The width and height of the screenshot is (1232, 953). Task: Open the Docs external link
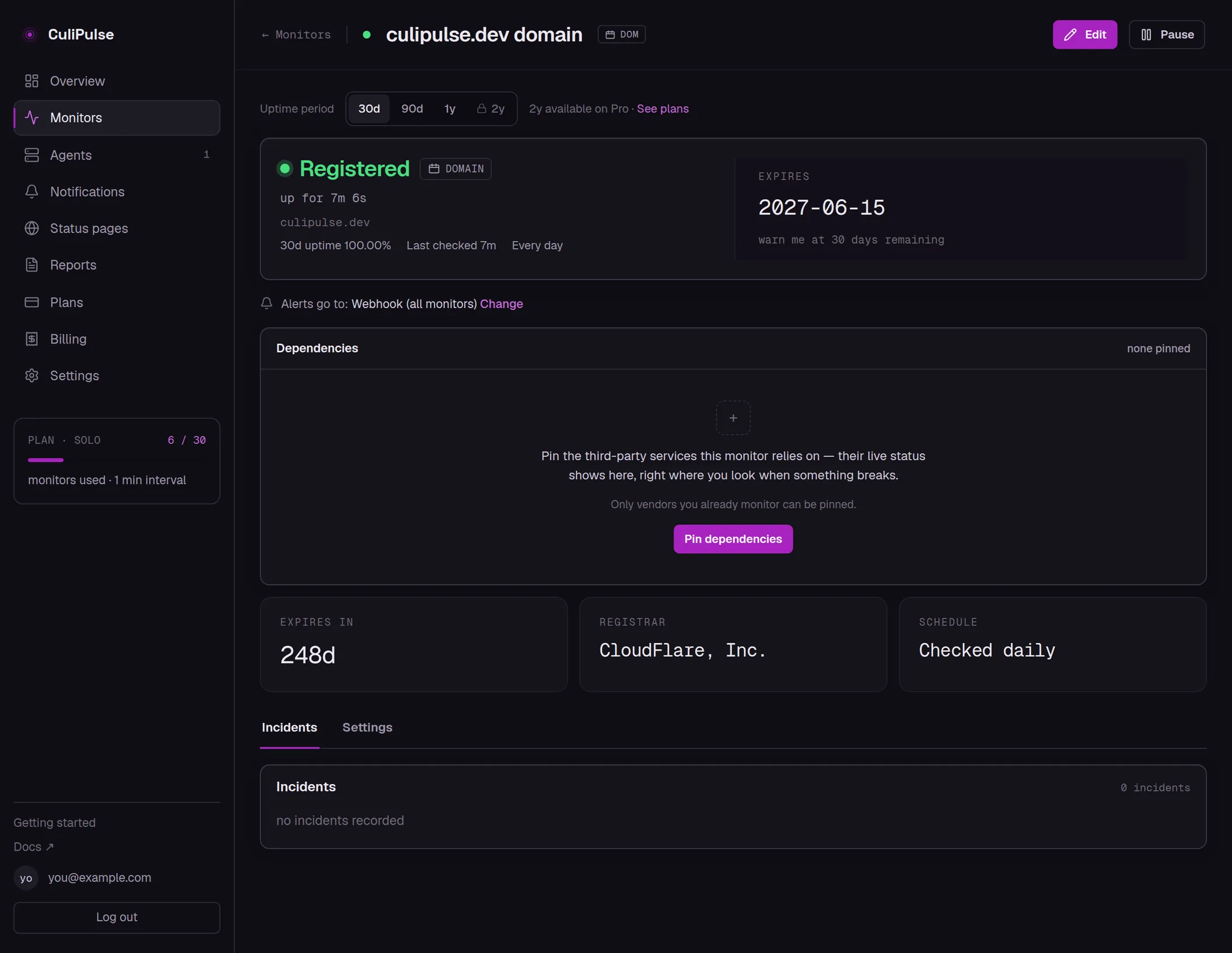[x=34, y=847]
